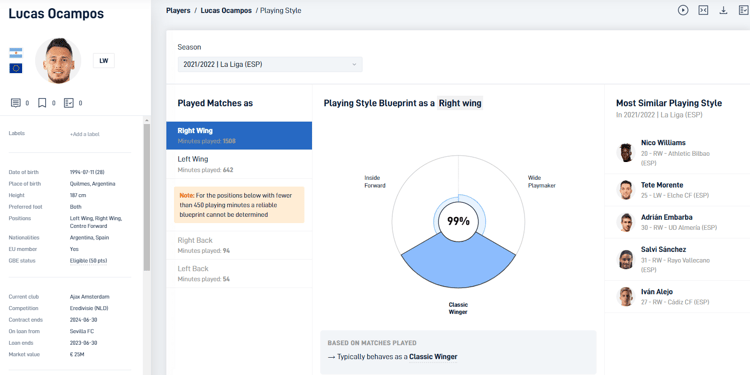Select the Right Back position entry
Image resolution: width=750 pixels, height=375 pixels.
point(239,245)
